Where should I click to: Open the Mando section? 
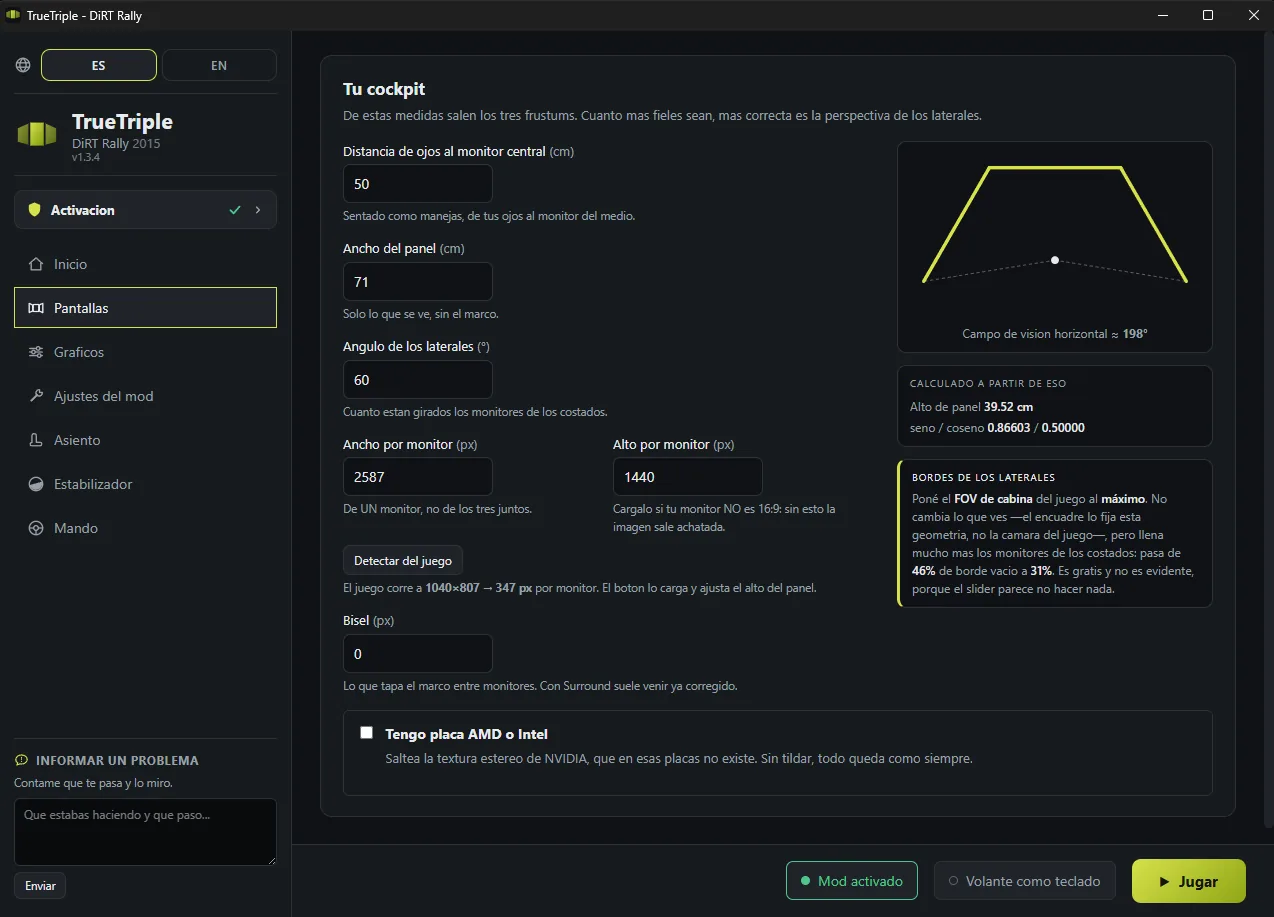[x=145, y=528]
